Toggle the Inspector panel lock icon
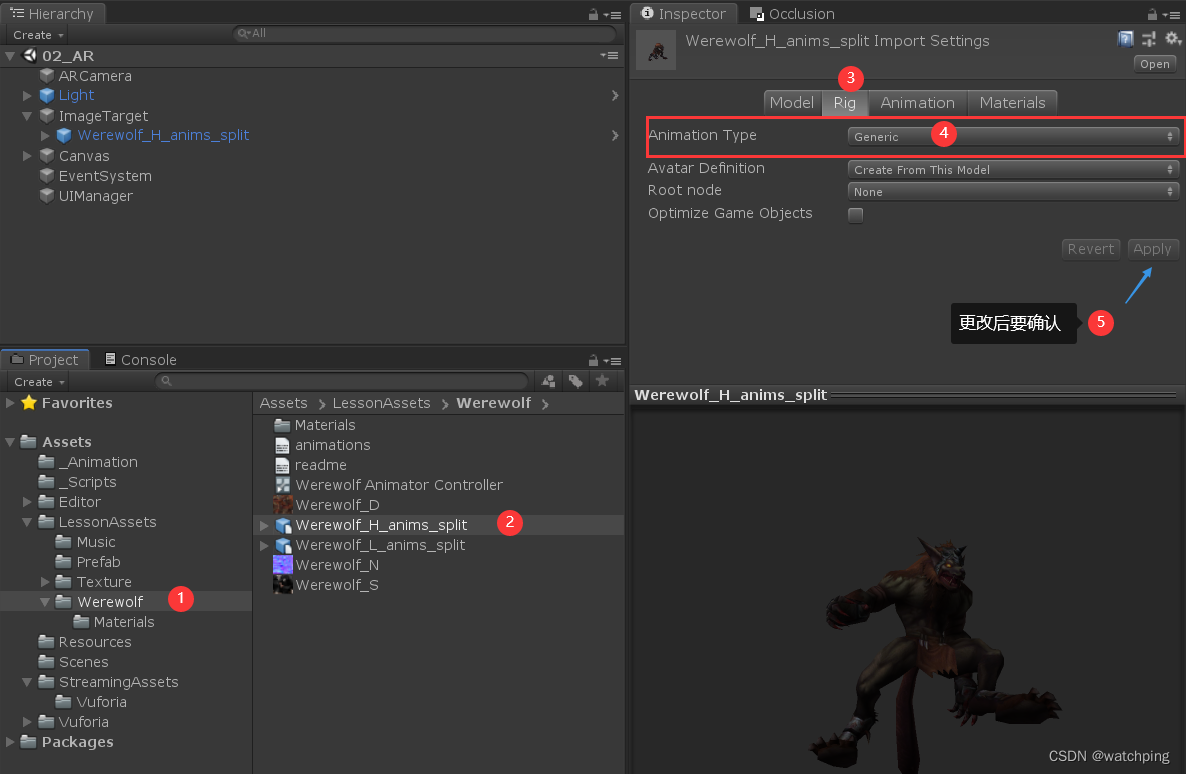The image size is (1186, 774). [x=1152, y=14]
